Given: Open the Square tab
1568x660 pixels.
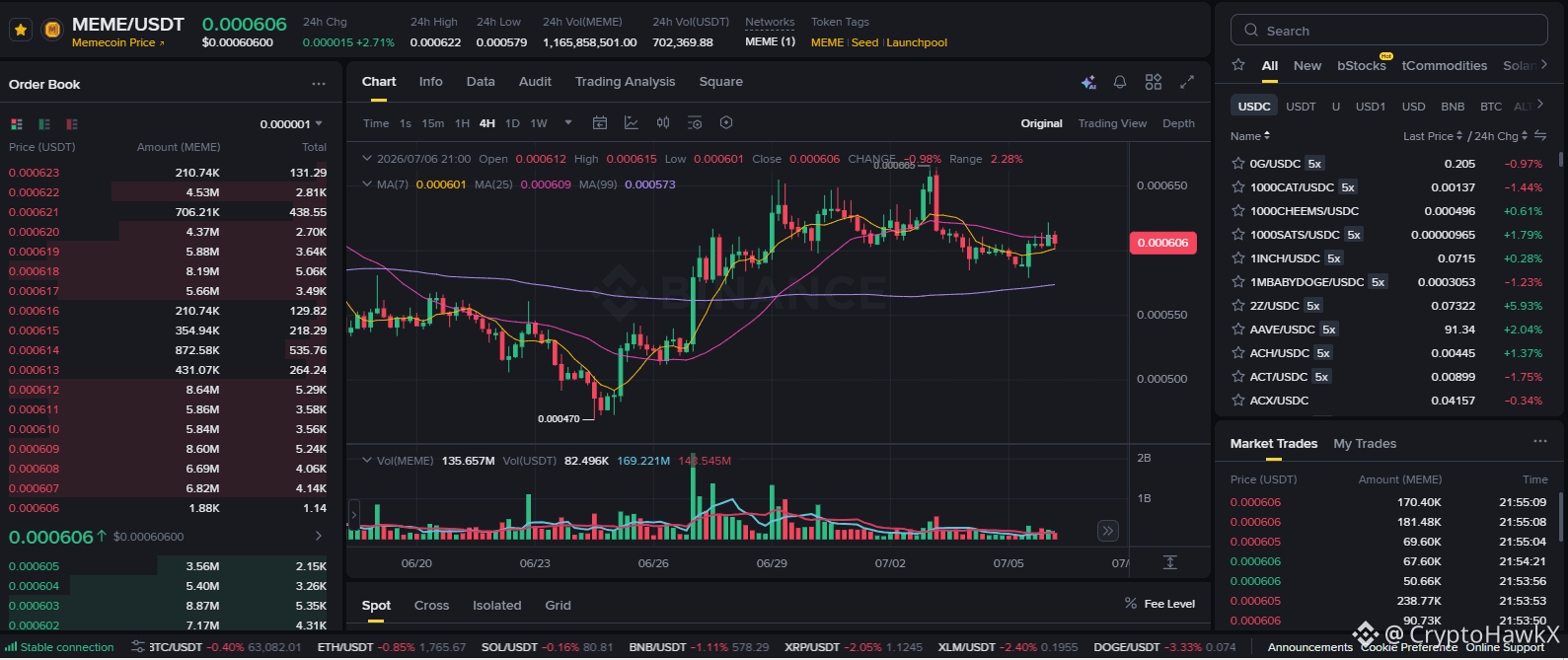Looking at the screenshot, I should click(x=721, y=82).
